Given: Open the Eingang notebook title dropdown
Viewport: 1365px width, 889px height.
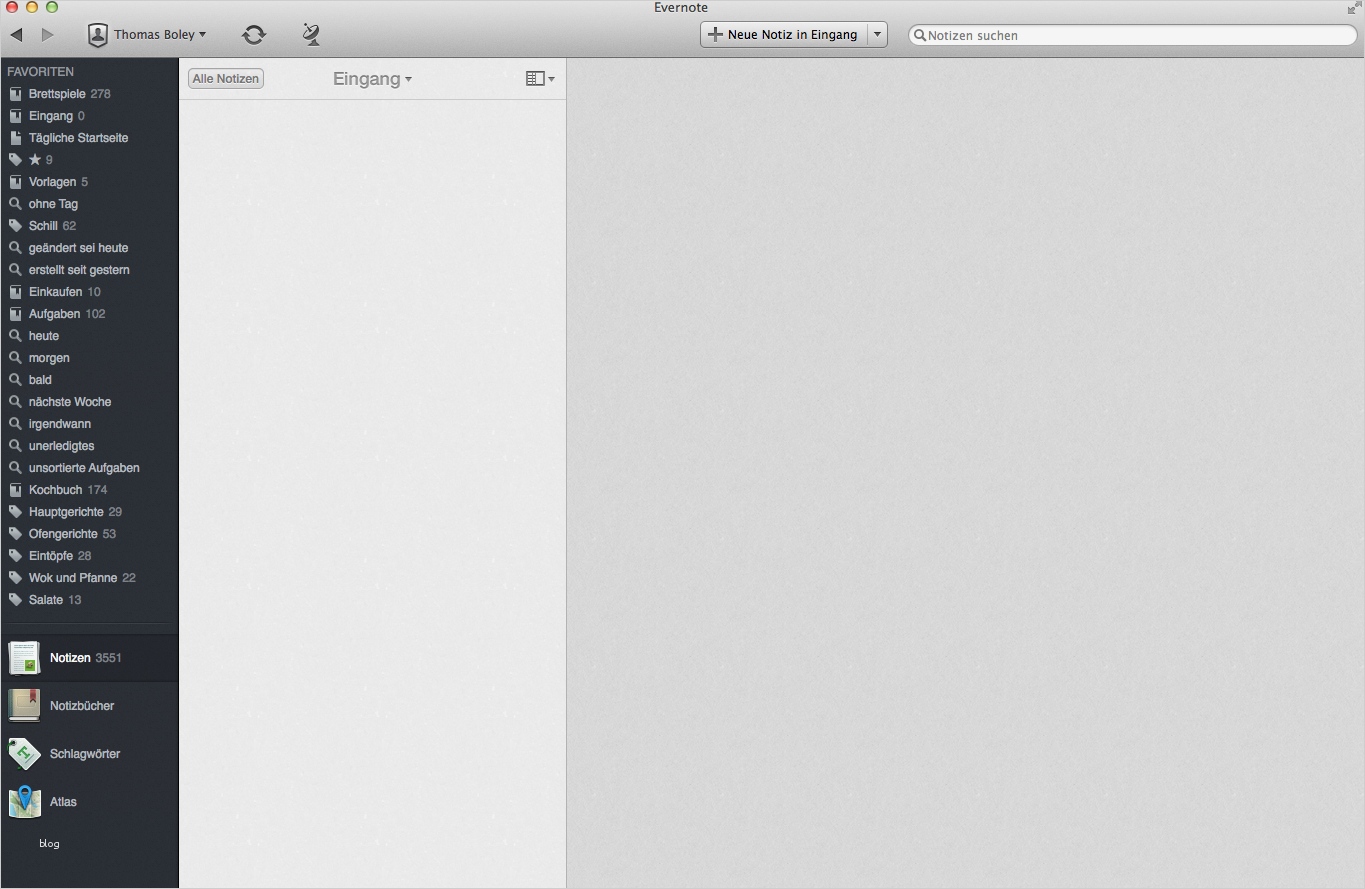Looking at the screenshot, I should tap(372, 79).
